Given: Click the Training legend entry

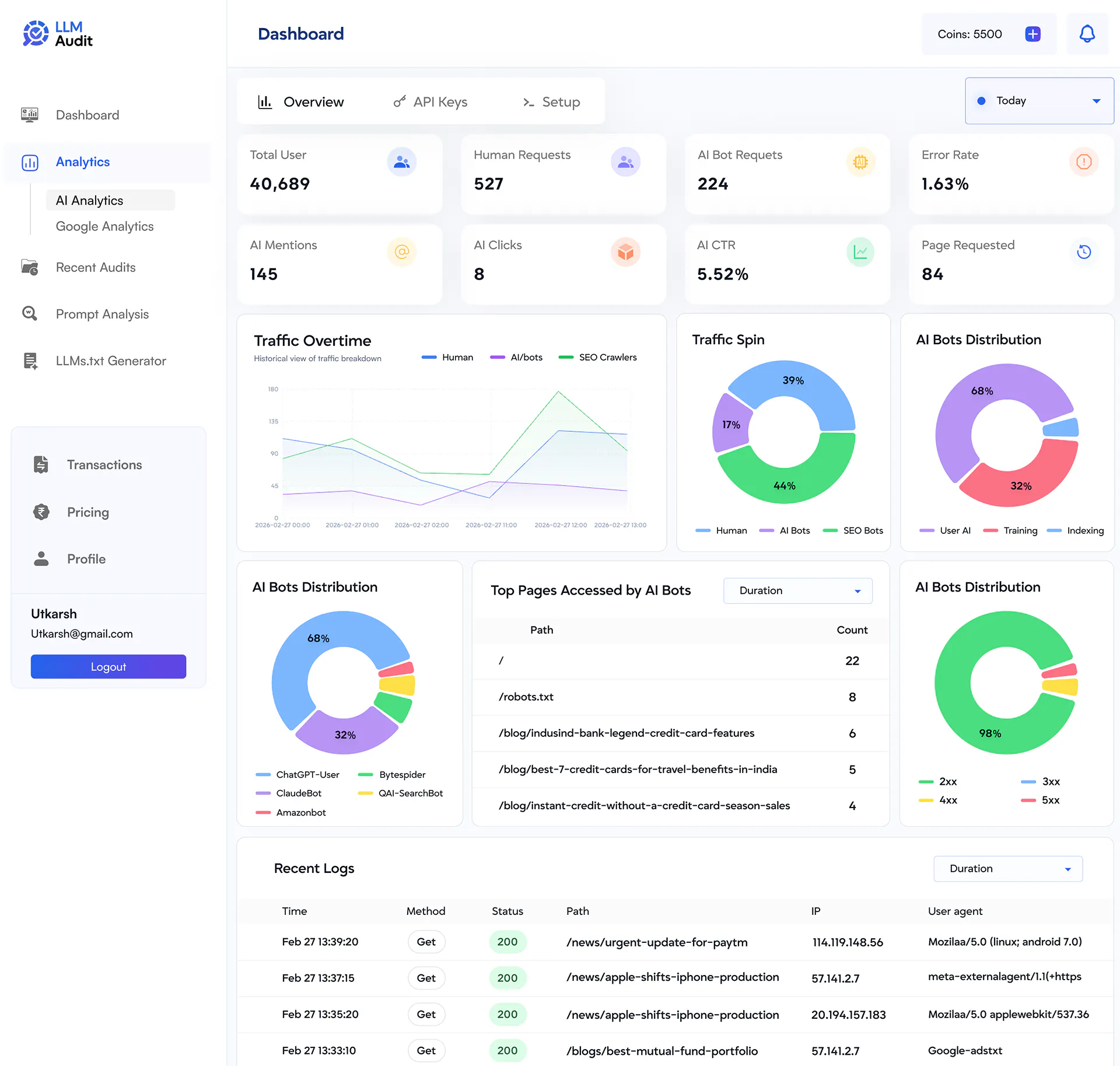Looking at the screenshot, I should [1010, 530].
